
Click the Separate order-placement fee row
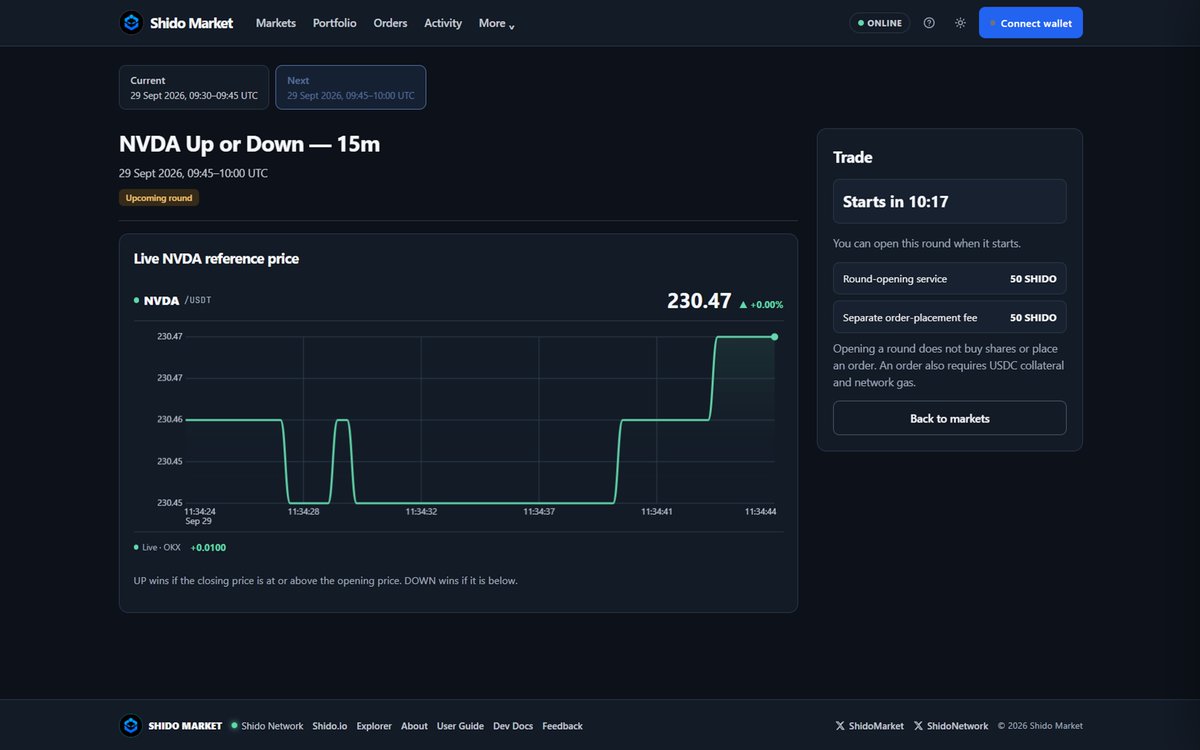pyautogui.click(x=950, y=317)
